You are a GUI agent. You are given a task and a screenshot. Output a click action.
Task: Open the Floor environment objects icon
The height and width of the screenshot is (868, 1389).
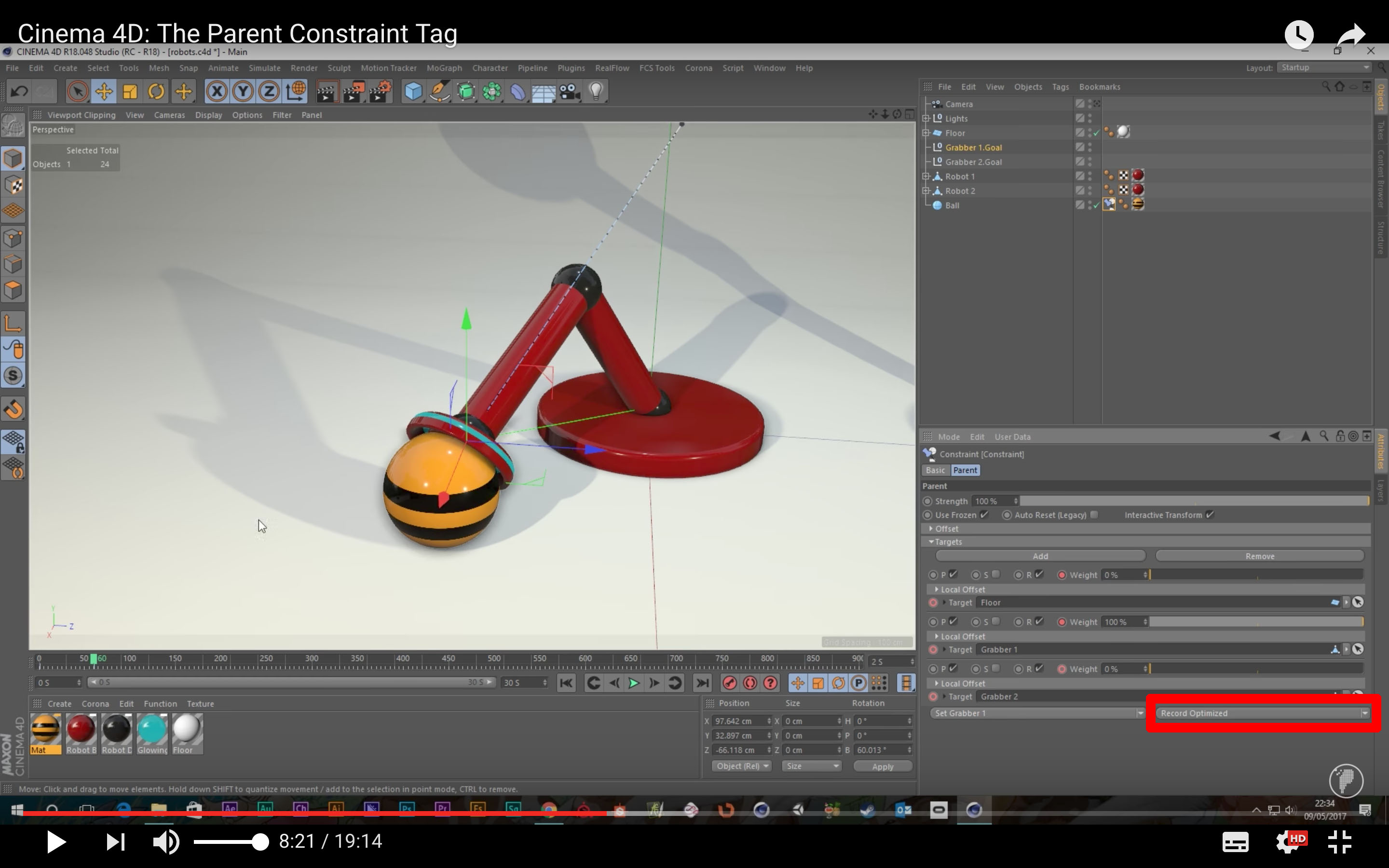(544, 91)
